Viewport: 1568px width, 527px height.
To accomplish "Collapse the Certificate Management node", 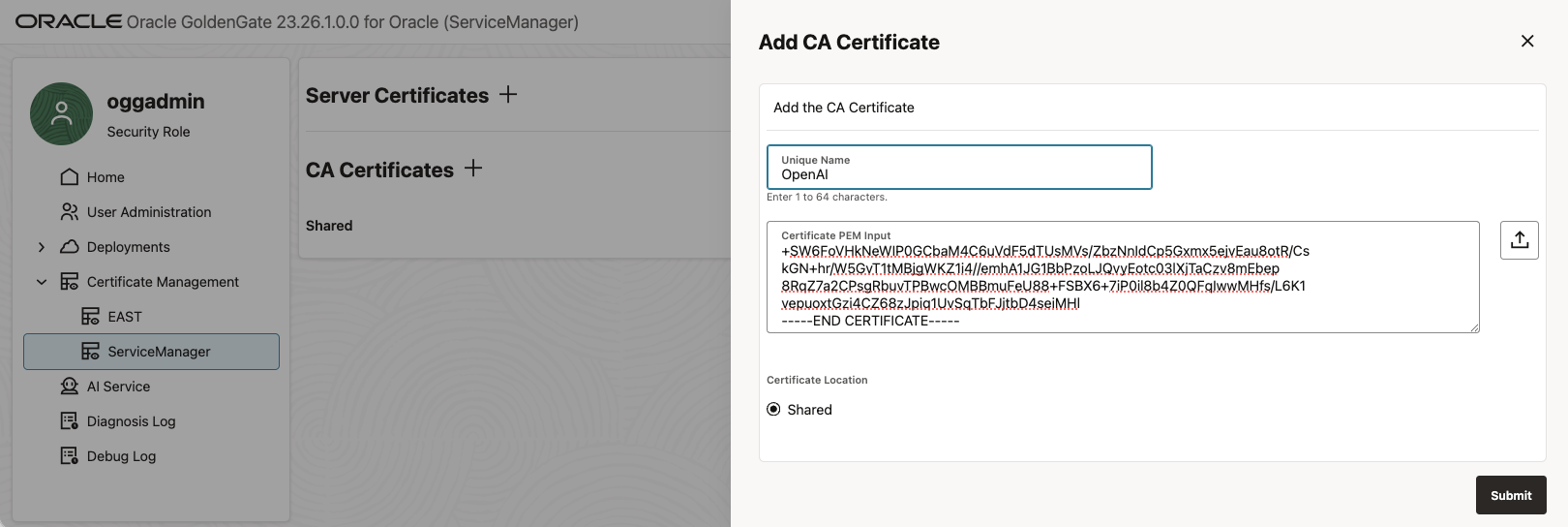I will click(x=42, y=282).
